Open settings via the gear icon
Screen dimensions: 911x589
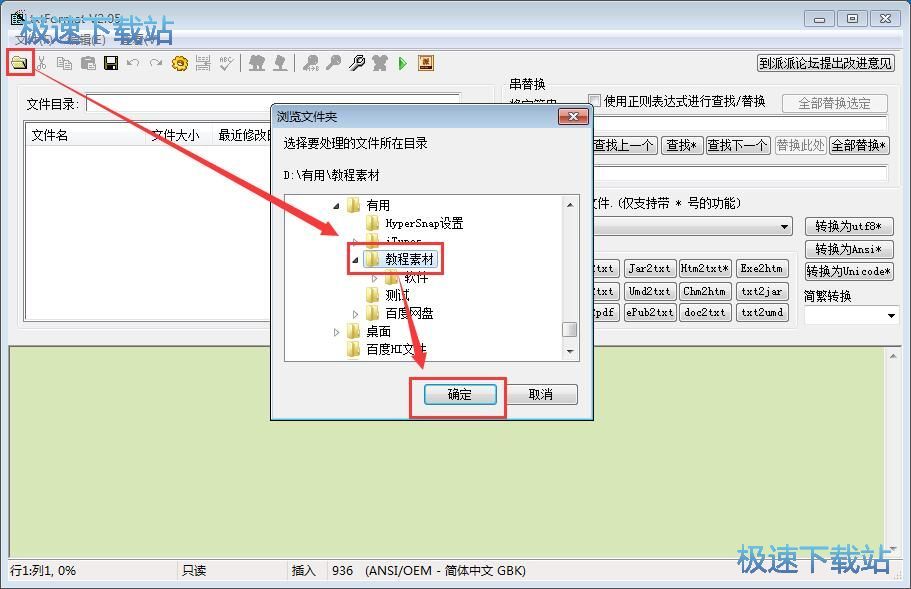coord(180,62)
